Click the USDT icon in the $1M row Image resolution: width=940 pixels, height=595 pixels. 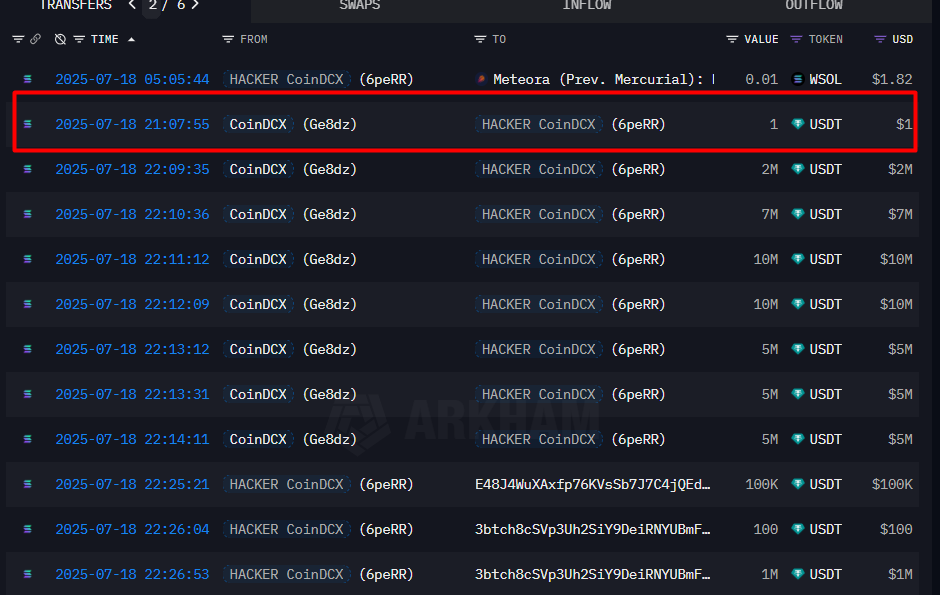click(x=797, y=573)
